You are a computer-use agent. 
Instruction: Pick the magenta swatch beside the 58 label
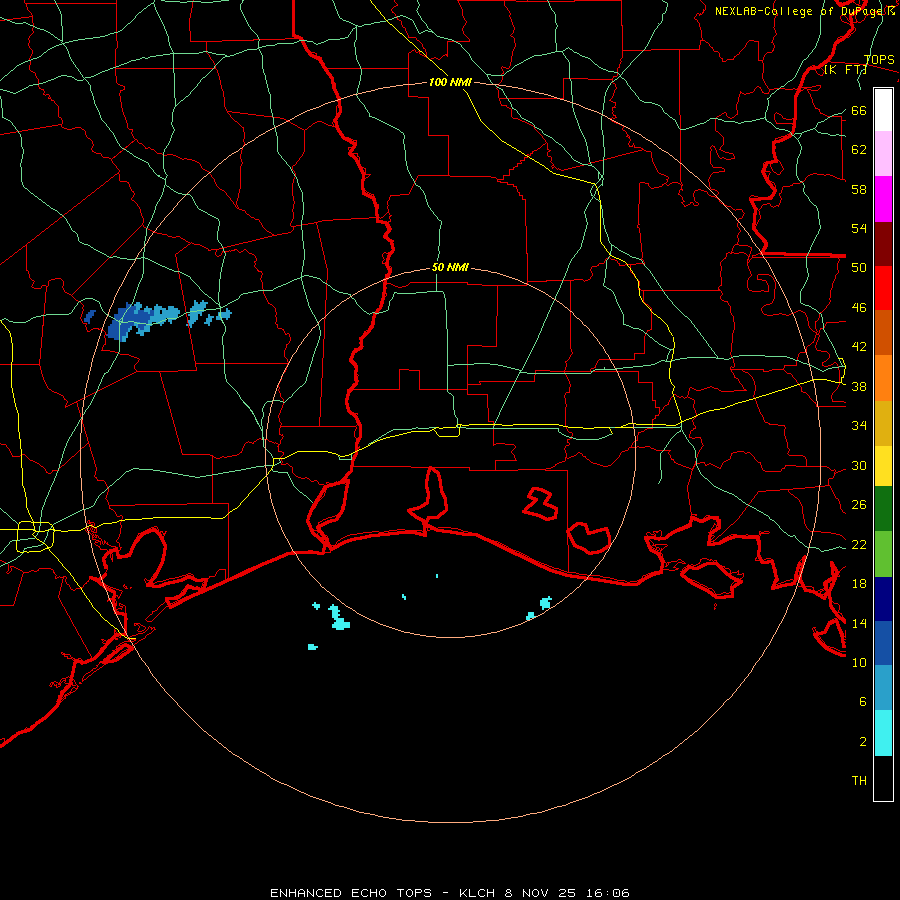click(x=883, y=199)
